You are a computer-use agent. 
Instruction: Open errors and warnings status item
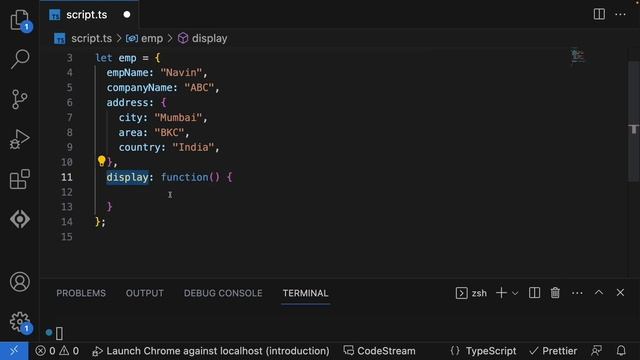tap(57, 351)
